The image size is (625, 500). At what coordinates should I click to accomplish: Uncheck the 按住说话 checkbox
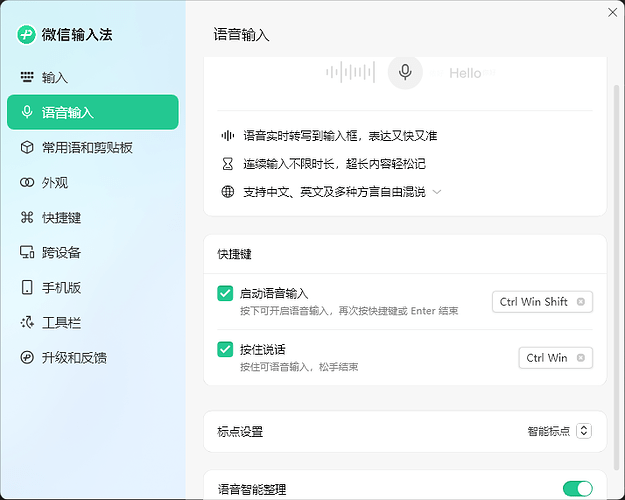225,349
